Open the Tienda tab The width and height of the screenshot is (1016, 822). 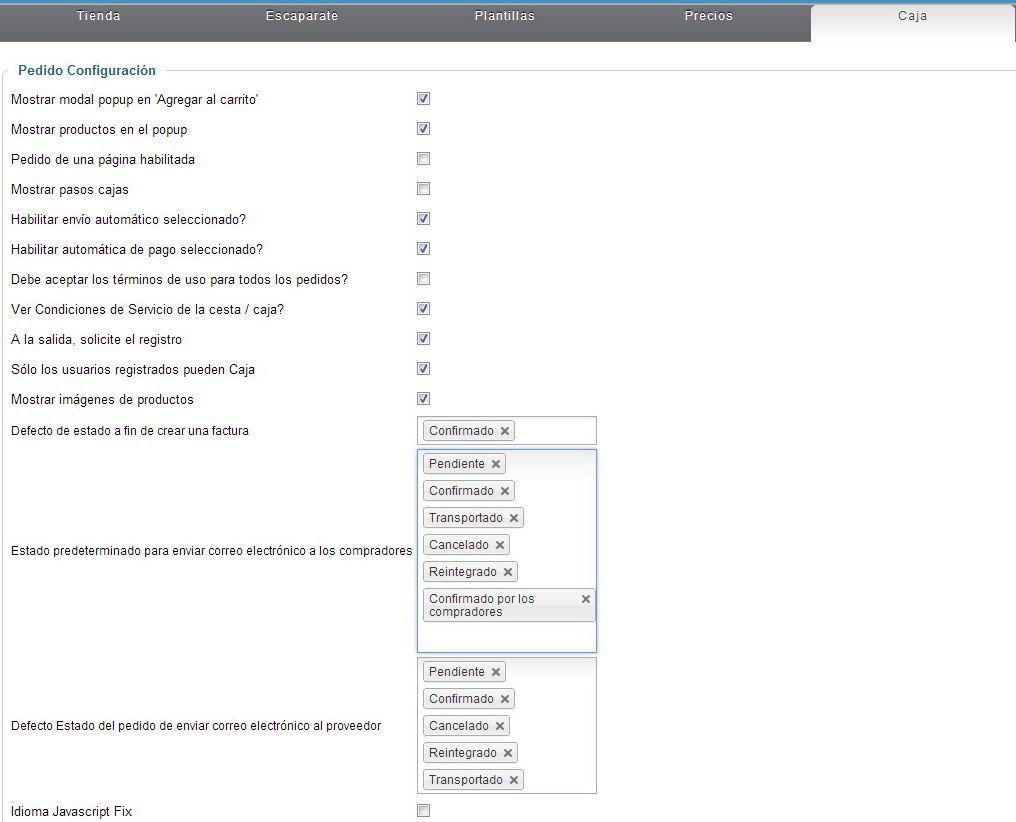tap(98, 16)
